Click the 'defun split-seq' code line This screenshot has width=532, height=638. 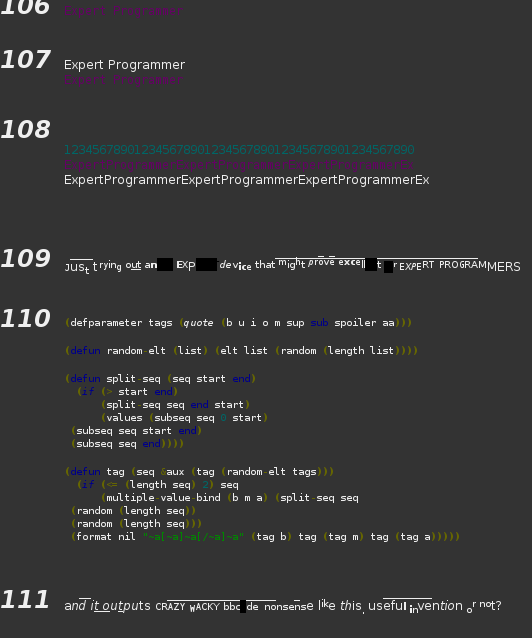[160, 378]
